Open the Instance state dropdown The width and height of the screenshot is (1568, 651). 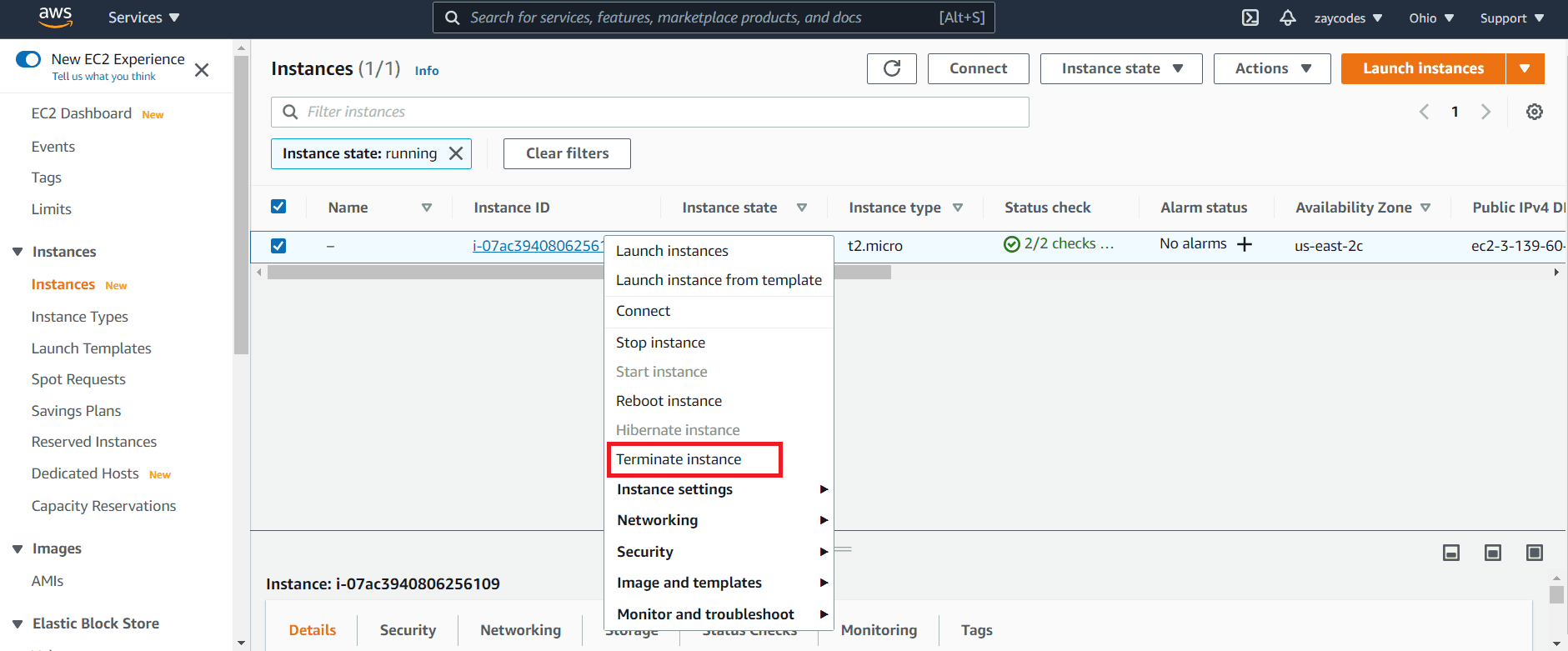[x=1120, y=68]
